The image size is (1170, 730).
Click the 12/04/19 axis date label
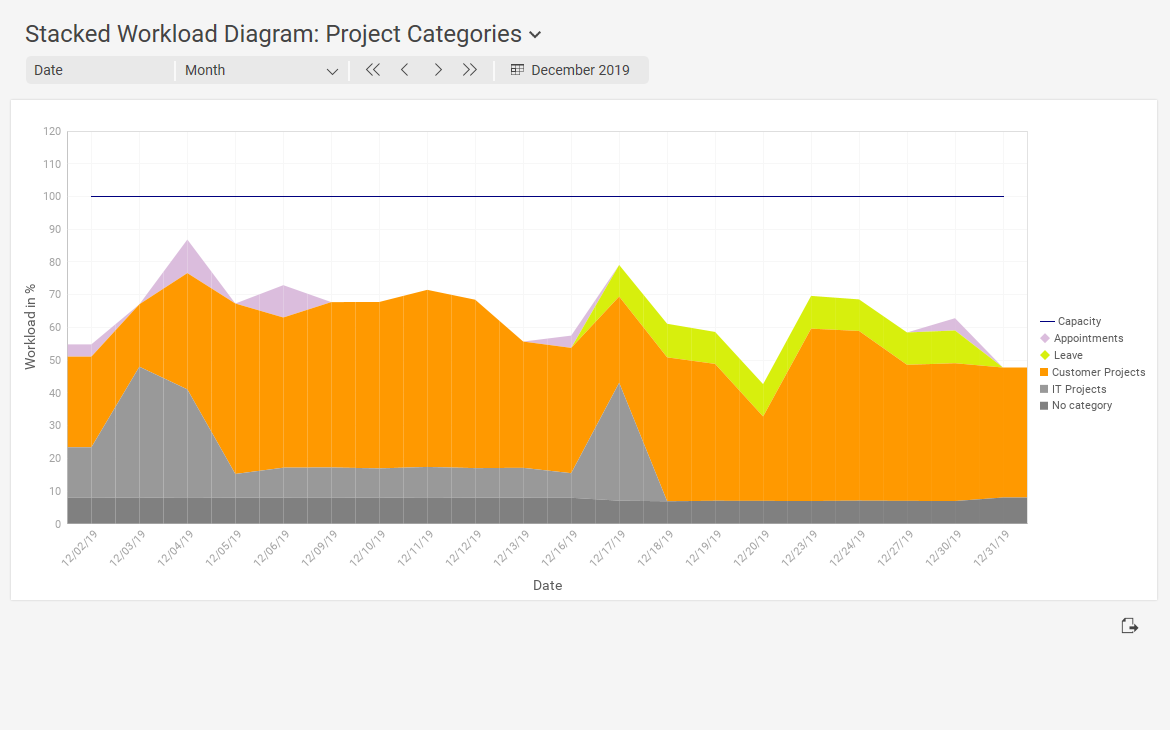click(x=176, y=549)
